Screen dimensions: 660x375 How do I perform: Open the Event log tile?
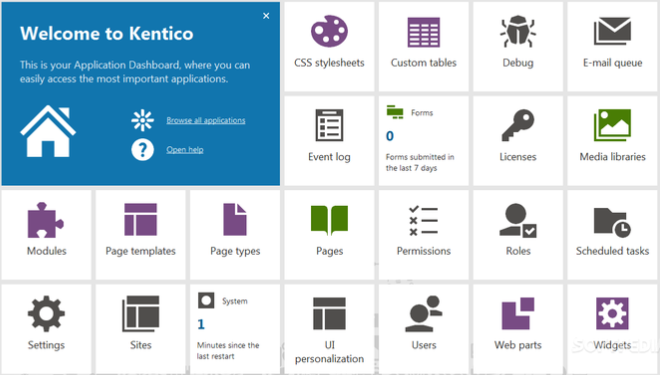(x=329, y=141)
